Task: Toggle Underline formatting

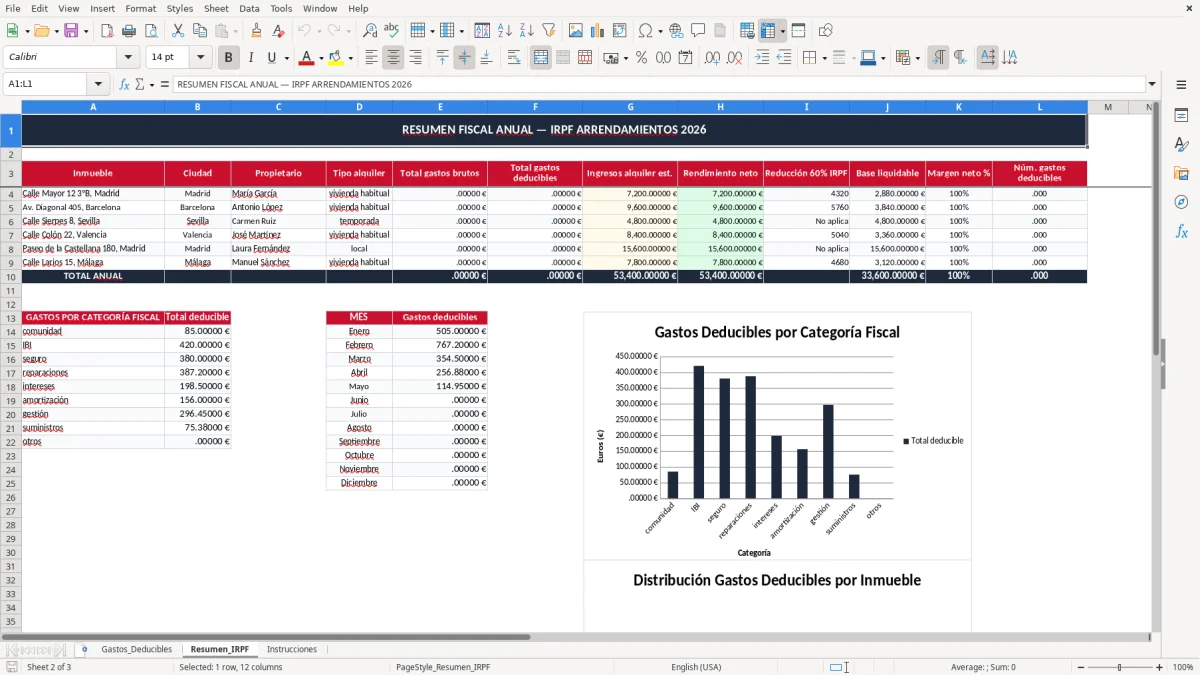Action: pyautogui.click(x=271, y=58)
